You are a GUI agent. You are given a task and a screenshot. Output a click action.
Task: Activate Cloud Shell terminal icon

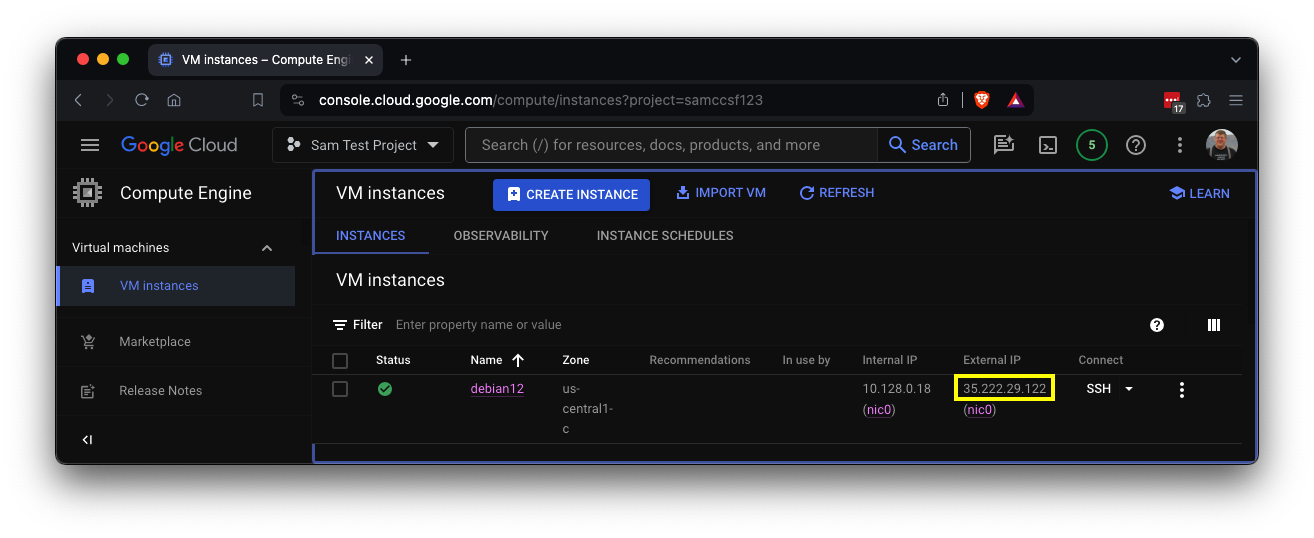point(1047,145)
